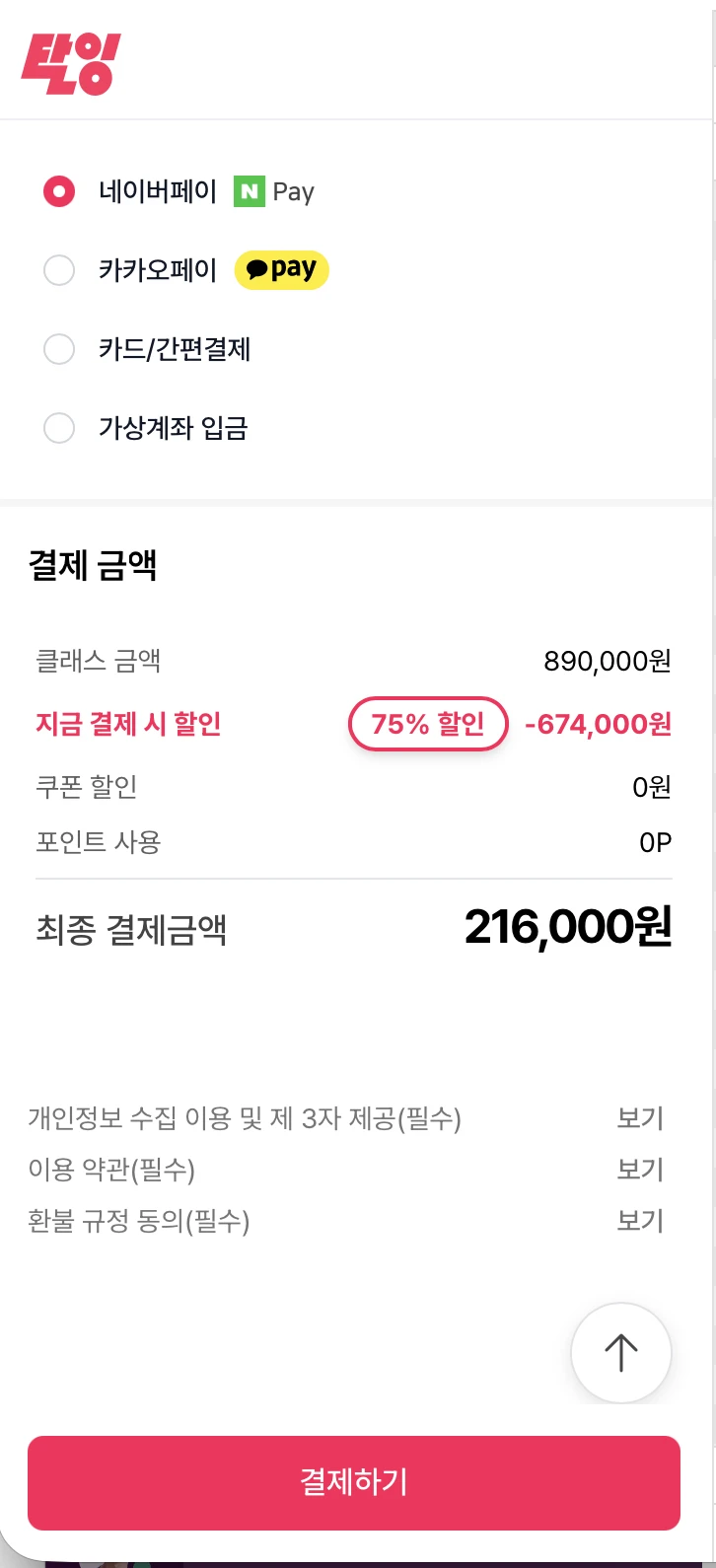716x1568 pixels.
Task: Open 보기 for 환불 규정 동의
Action: pos(640,1221)
